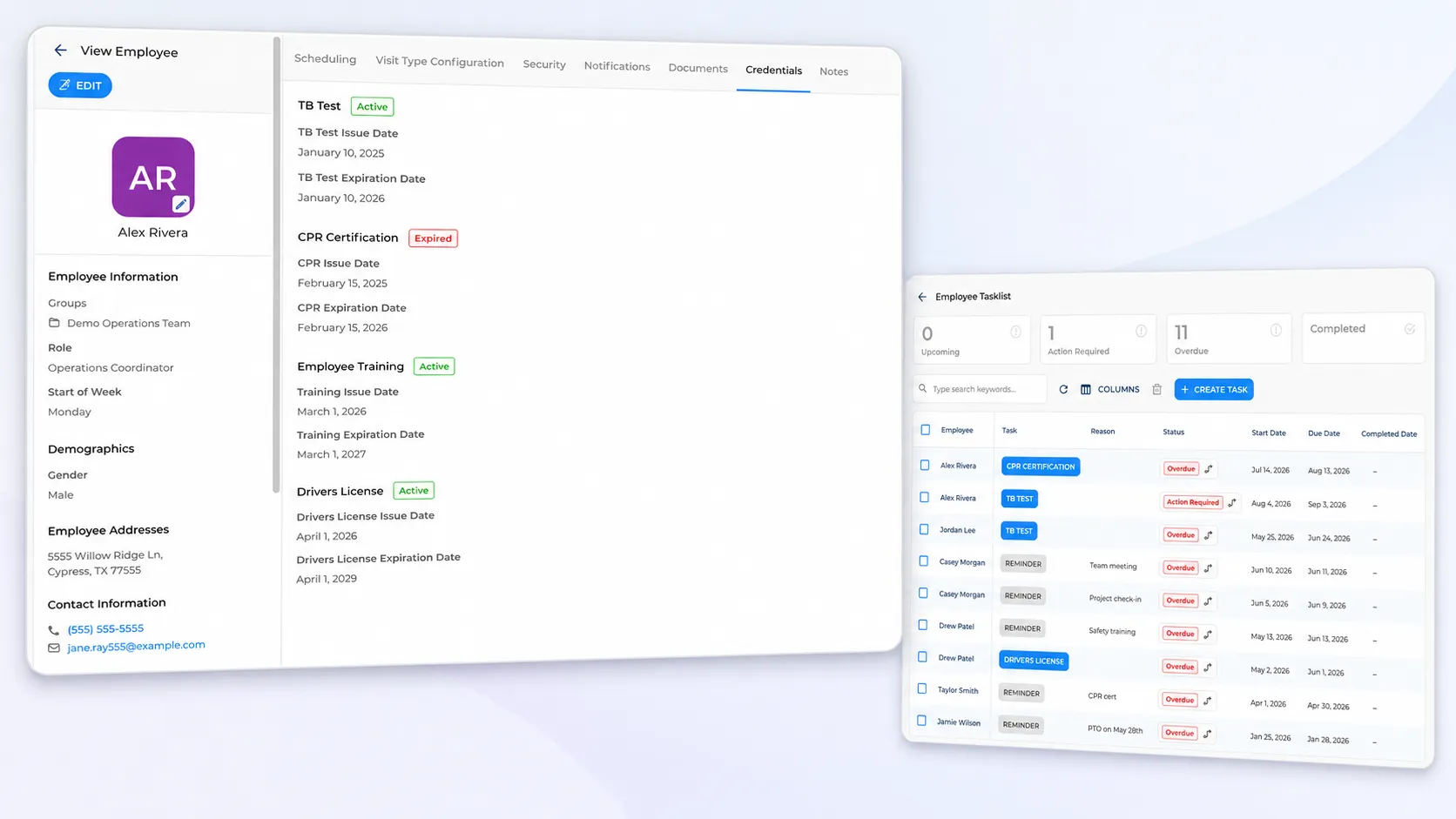Click status arrow icon in Drivers License task row
1456x819 pixels.
pos(1208,667)
